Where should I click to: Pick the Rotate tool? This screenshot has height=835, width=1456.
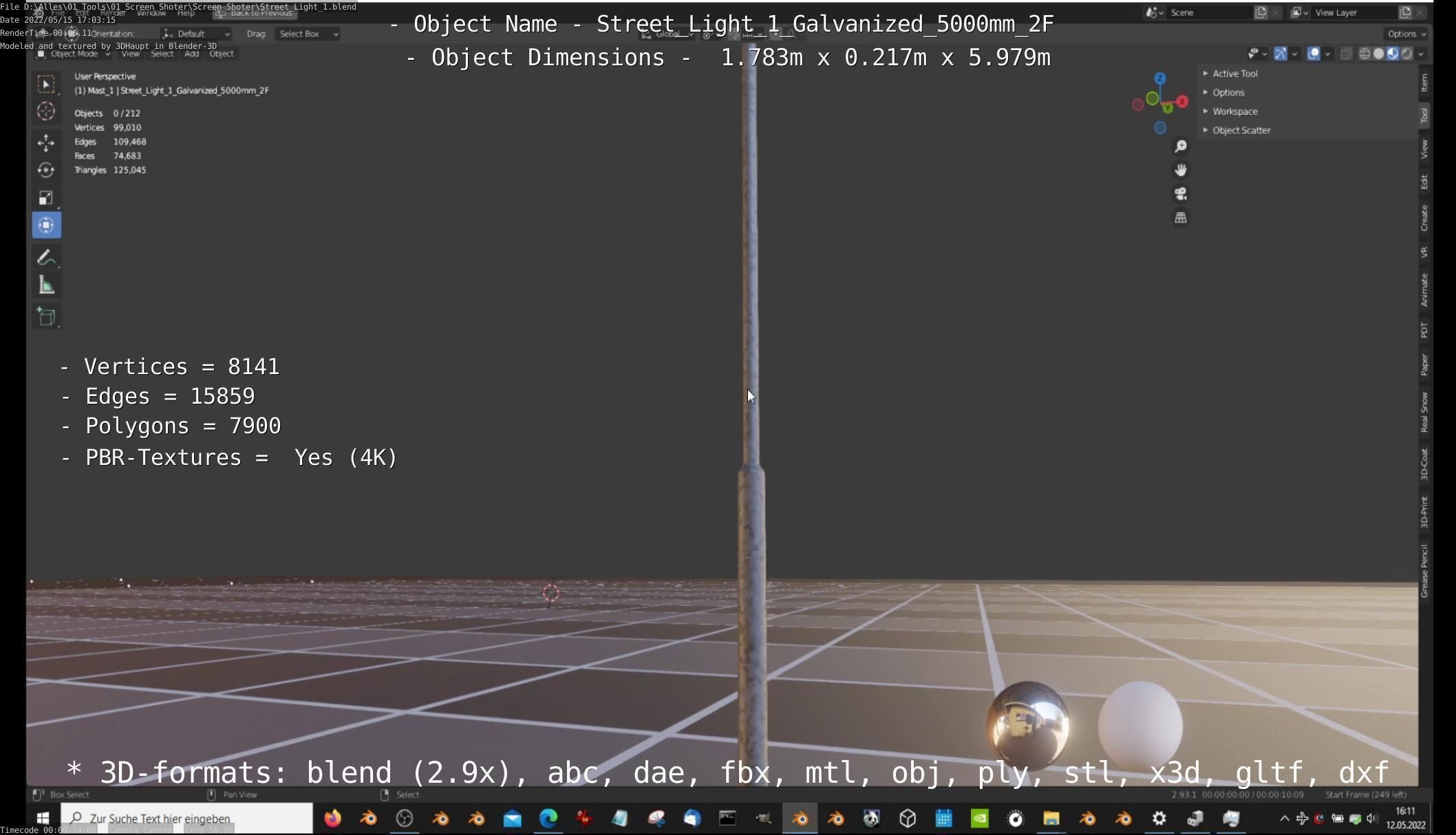pyautogui.click(x=46, y=170)
